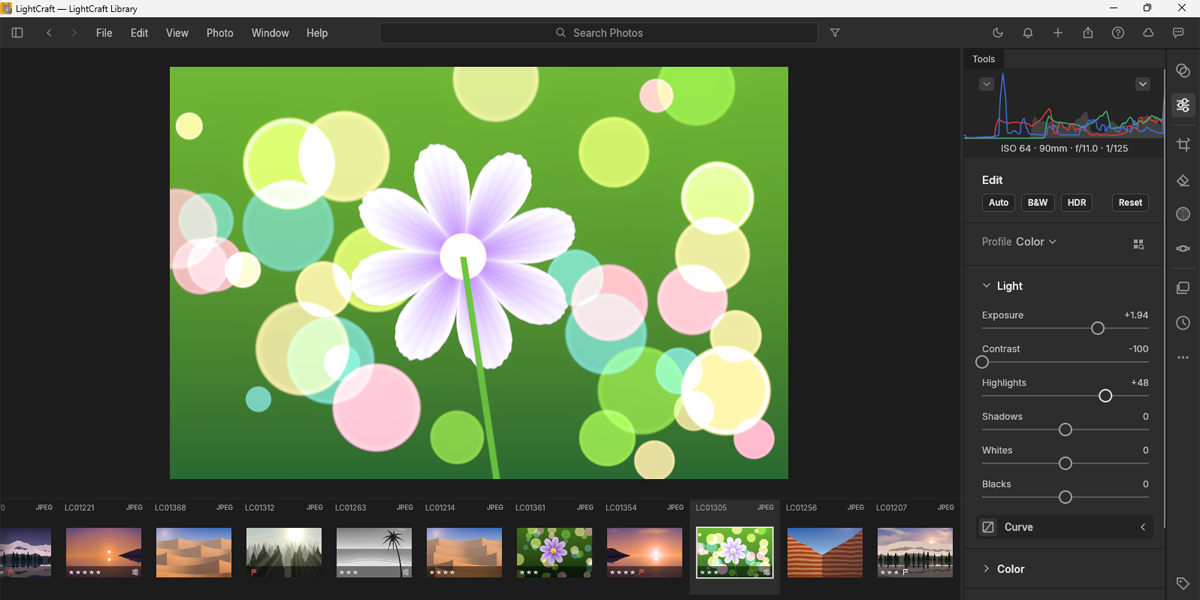Select thumbnail LC01263 palm tree photo

pos(374,553)
